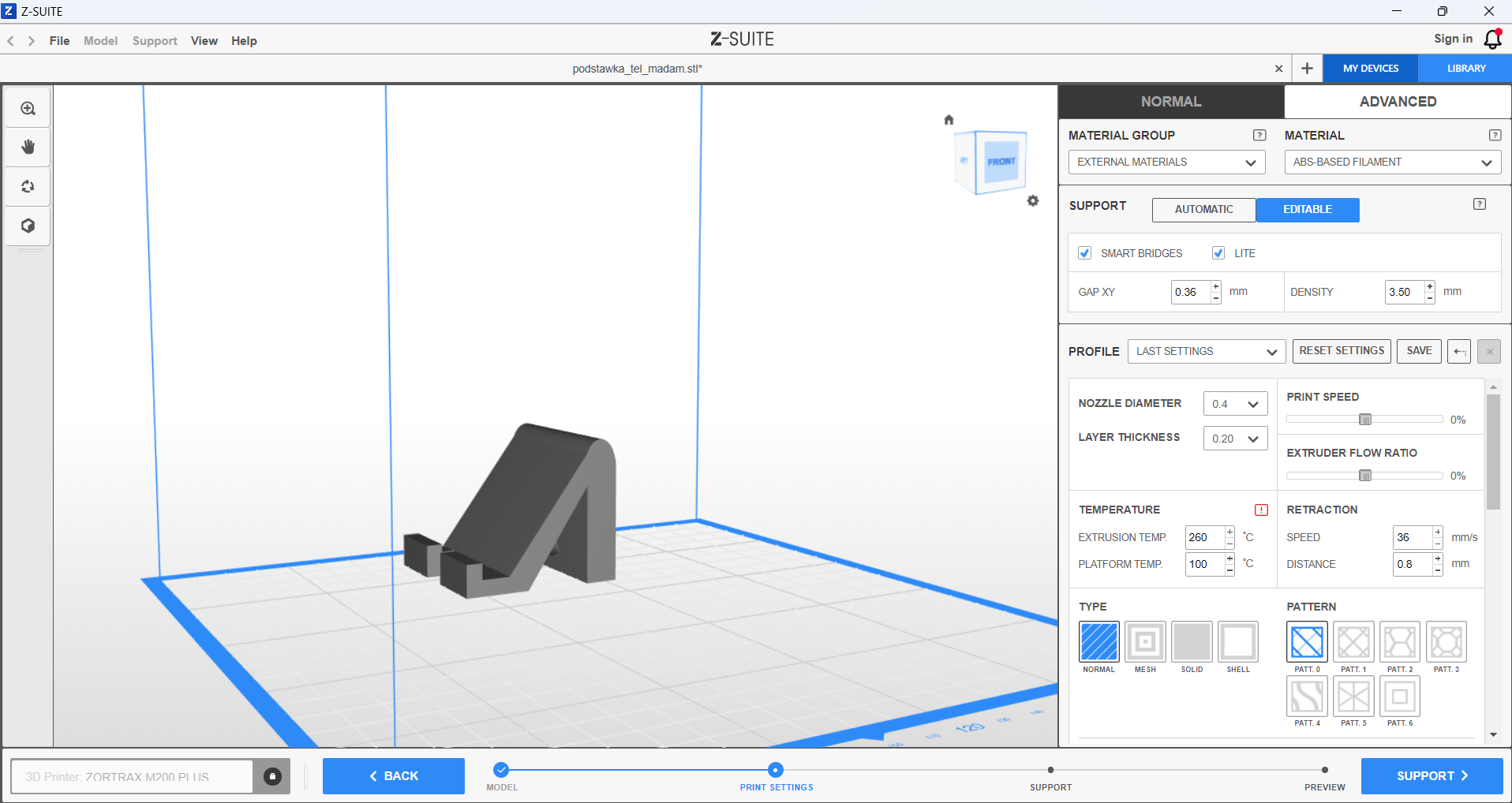Select the zoom tool in left toolbar

[28, 108]
